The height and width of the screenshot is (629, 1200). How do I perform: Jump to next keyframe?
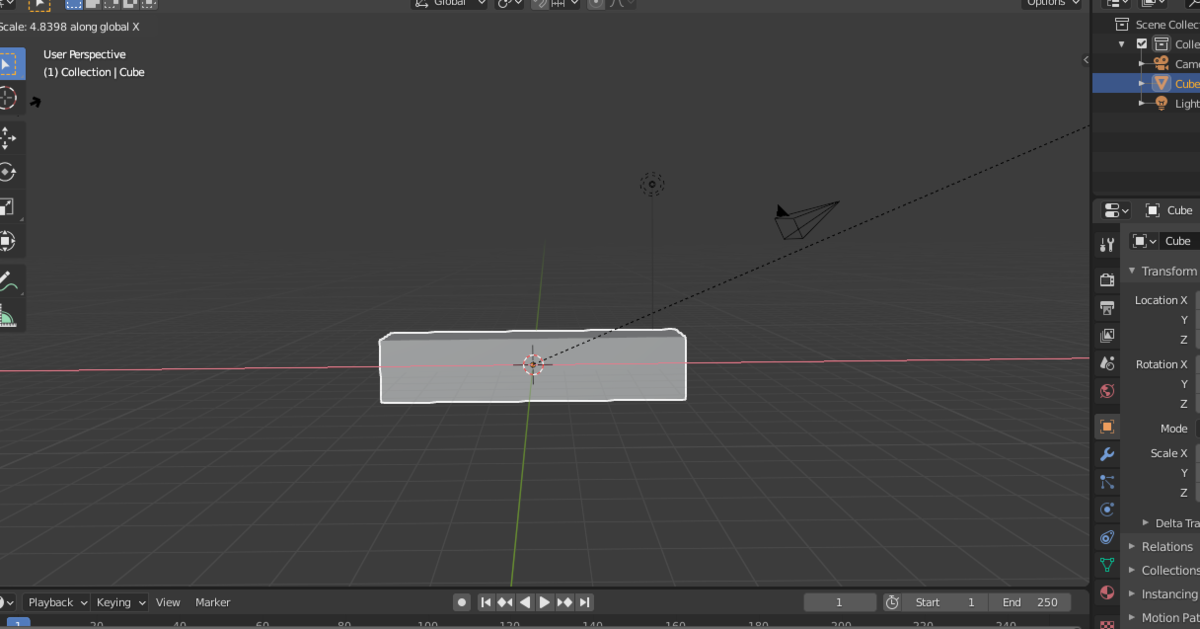click(x=565, y=602)
